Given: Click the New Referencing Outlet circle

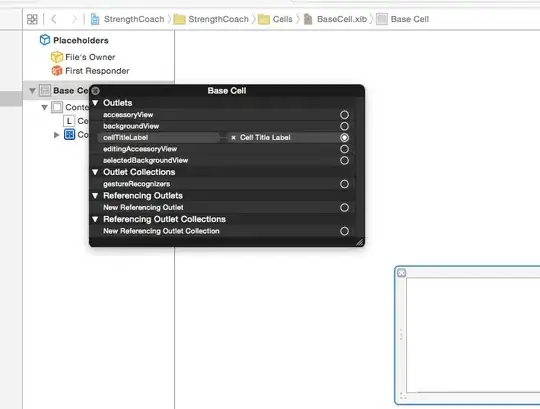Looking at the screenshot, I should (344, 207).
